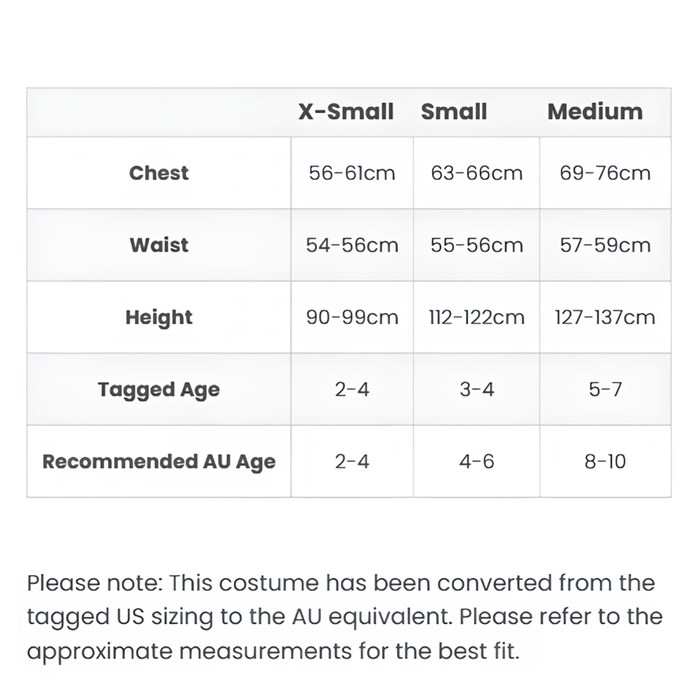Select the Tagged Age row label
The height and width of the screenshot is (700, 700).
click(x=159, y=390)
